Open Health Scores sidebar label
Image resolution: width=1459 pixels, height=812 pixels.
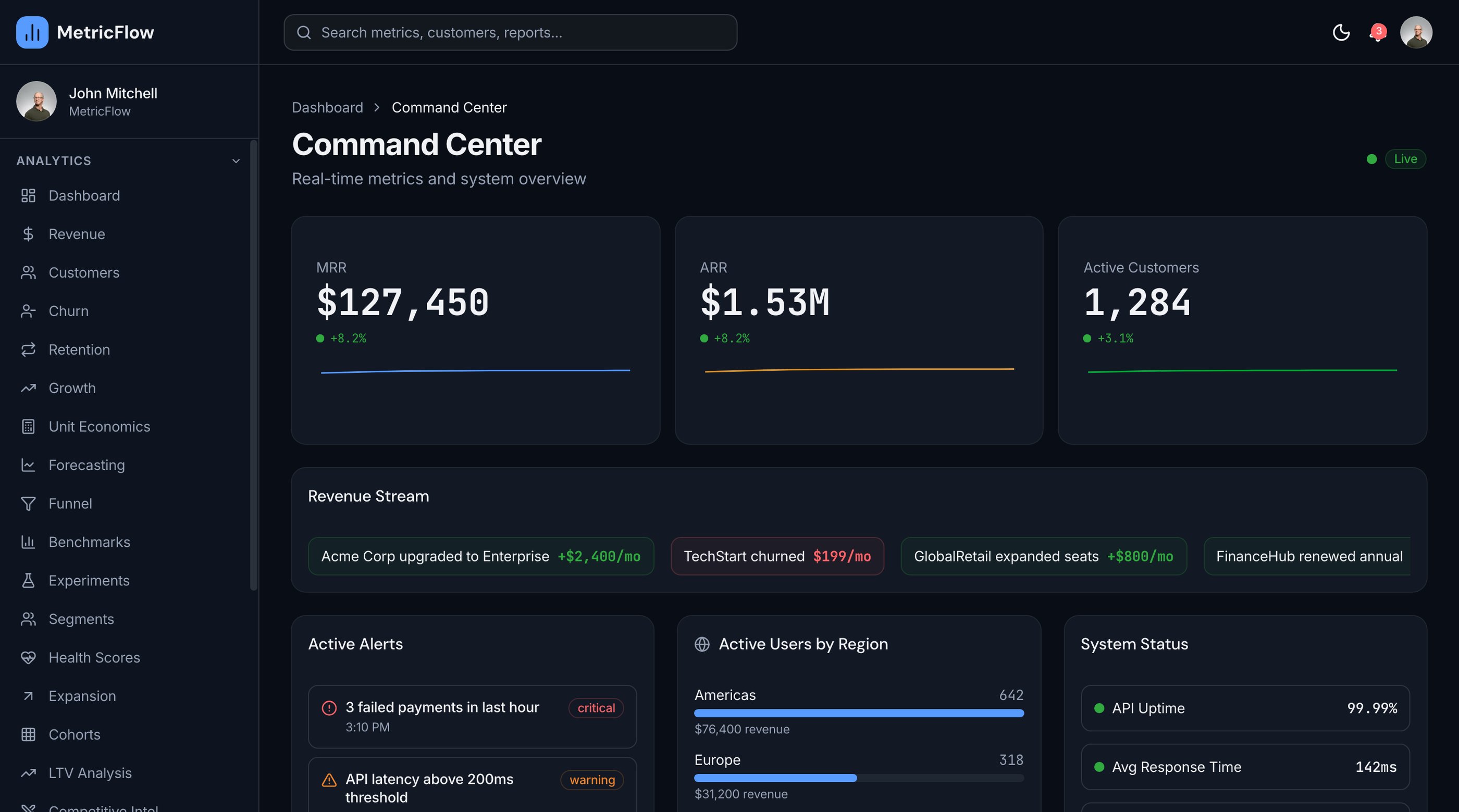(x=95, y=658)
